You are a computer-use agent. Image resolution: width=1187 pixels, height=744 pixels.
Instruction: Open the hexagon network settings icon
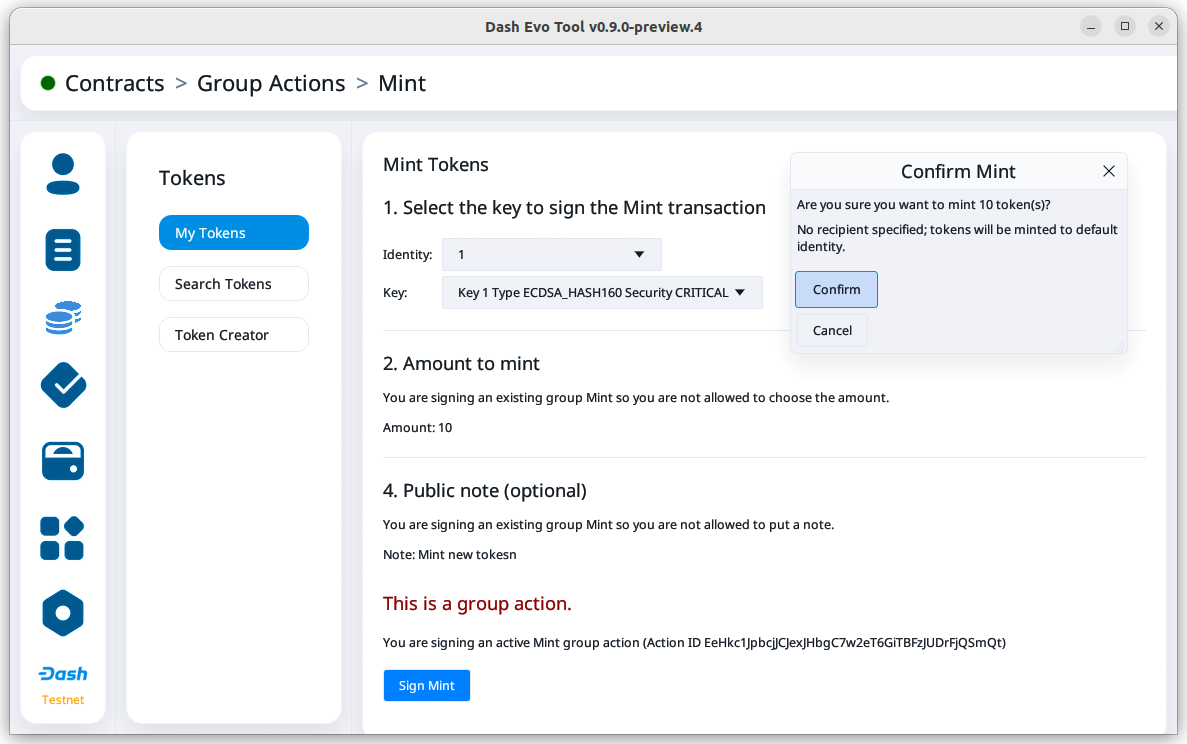63,613
